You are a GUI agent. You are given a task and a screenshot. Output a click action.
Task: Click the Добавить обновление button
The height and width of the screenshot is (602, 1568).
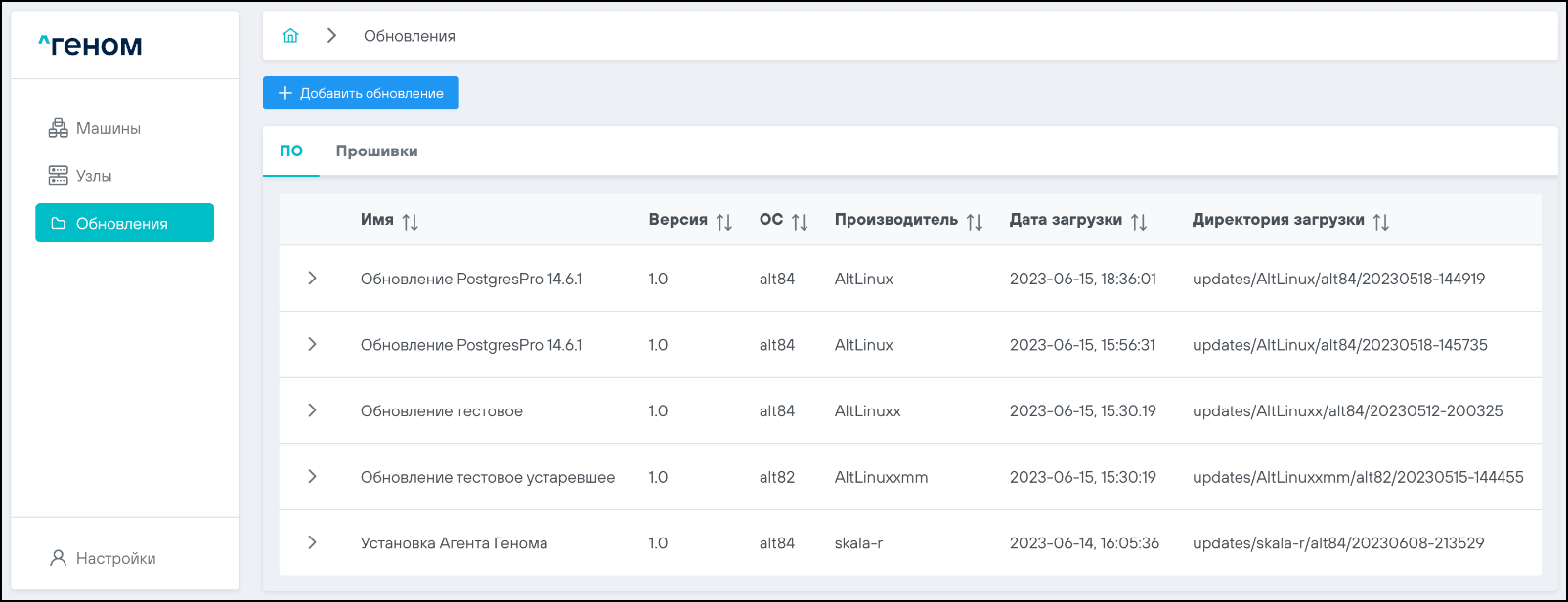coord(361,93)
